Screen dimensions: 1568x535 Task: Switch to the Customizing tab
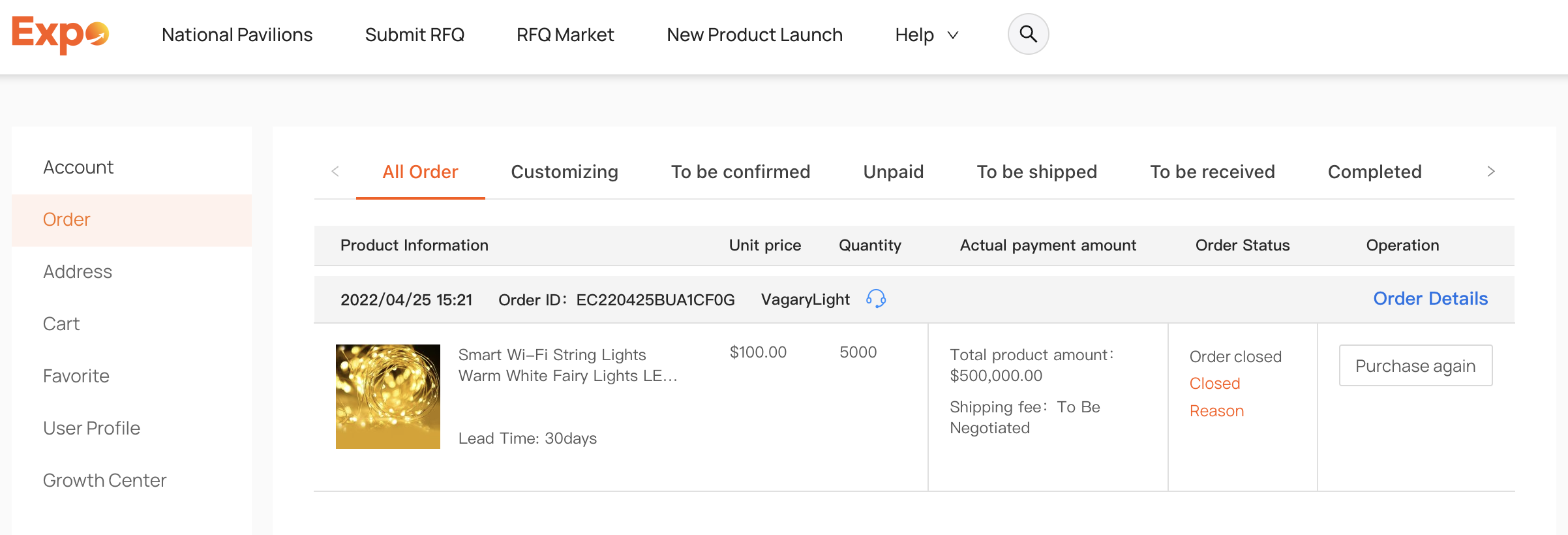coord(564,172)
